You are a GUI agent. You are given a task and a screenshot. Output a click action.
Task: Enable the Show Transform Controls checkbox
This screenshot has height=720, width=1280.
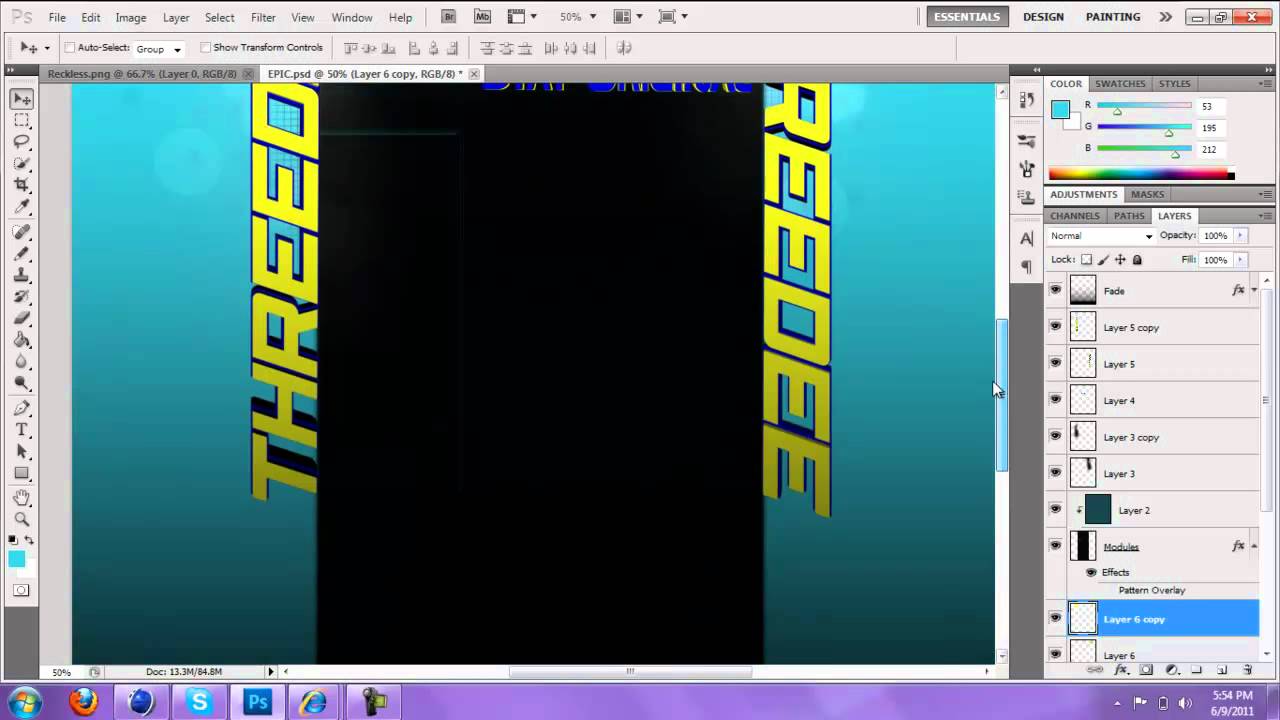pos(205,47)
